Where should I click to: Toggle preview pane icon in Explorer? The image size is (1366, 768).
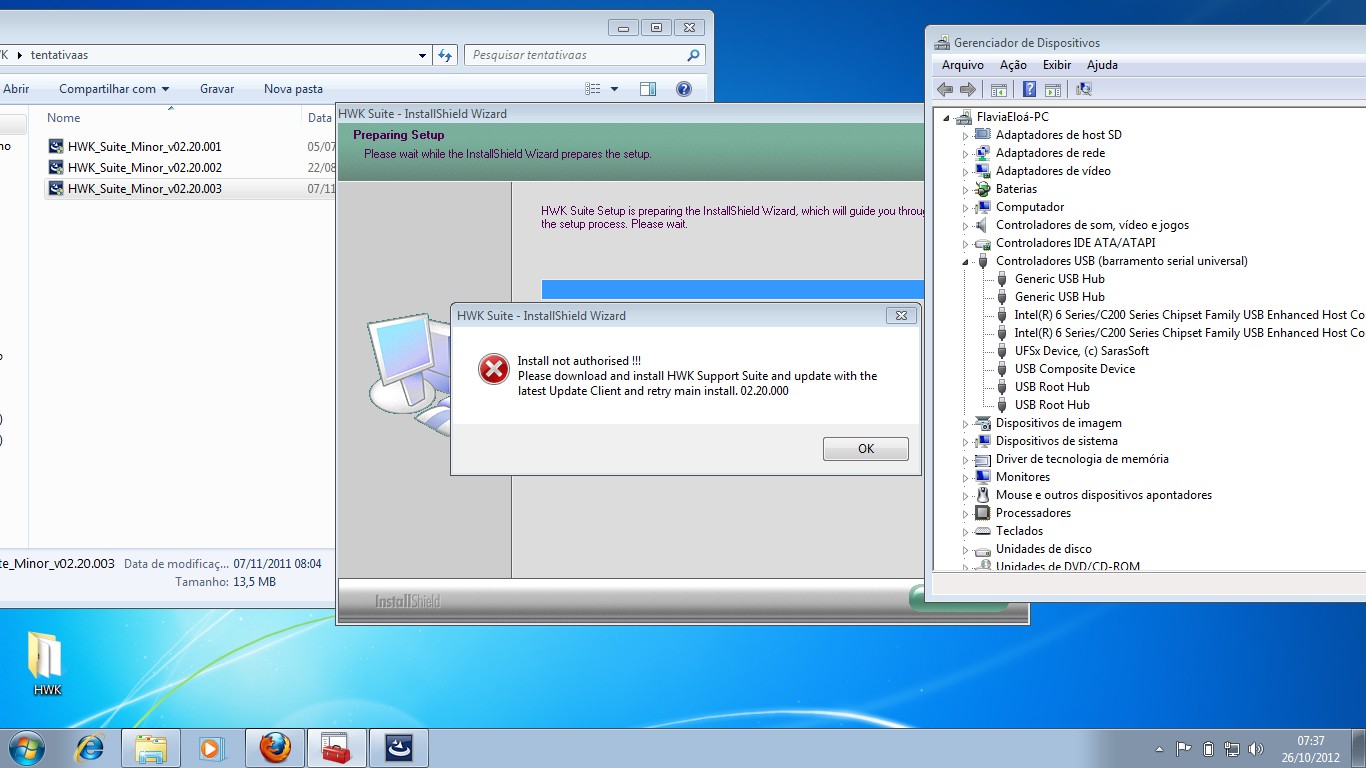click(x=648, y=89)
